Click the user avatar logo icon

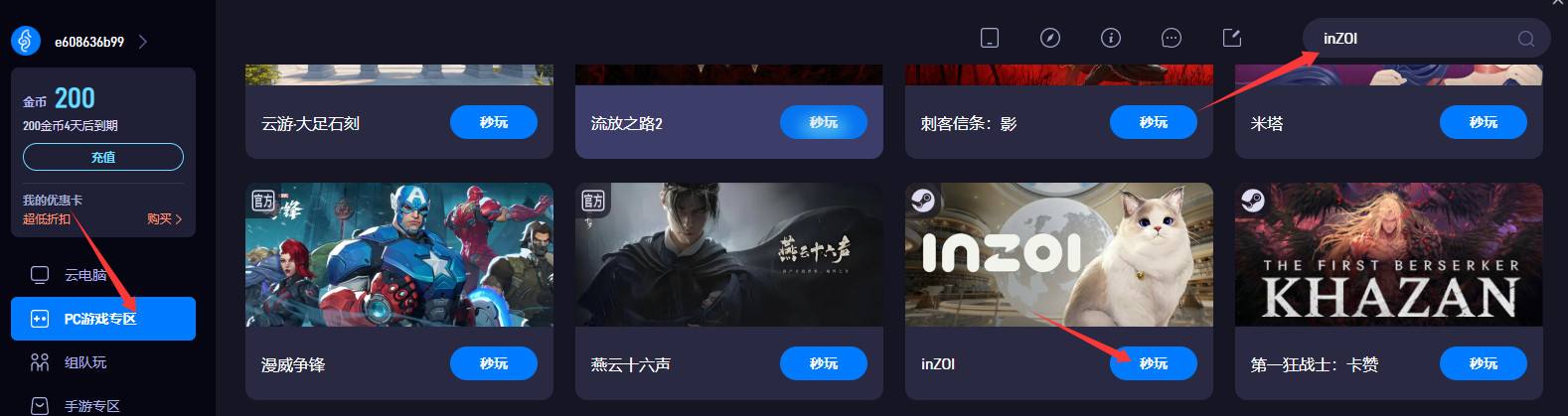click(26, 41)
